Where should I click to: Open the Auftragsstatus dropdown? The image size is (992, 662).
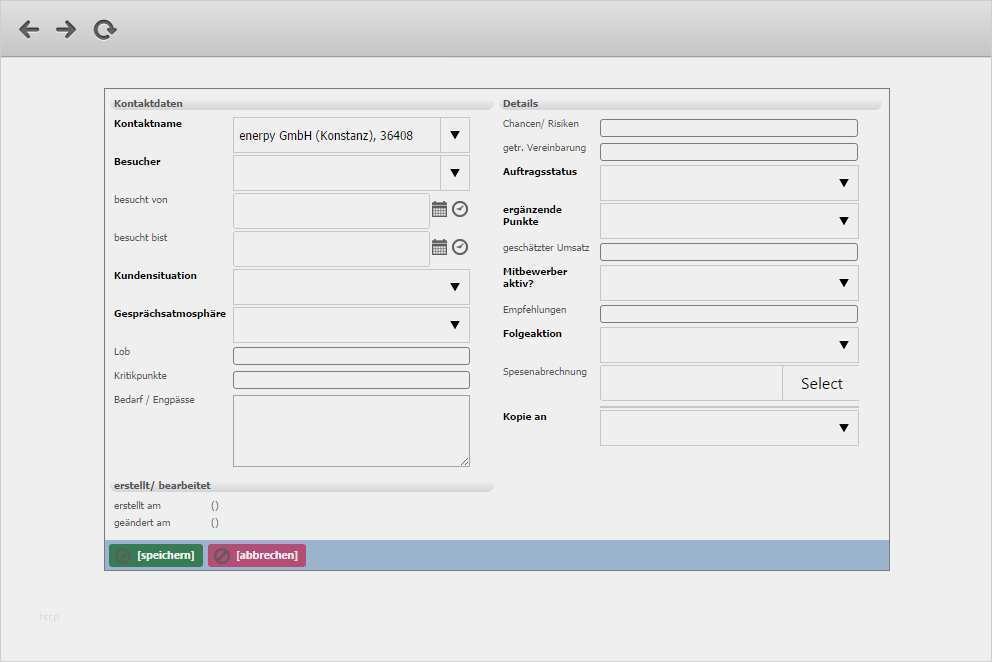tap(729, 183)
